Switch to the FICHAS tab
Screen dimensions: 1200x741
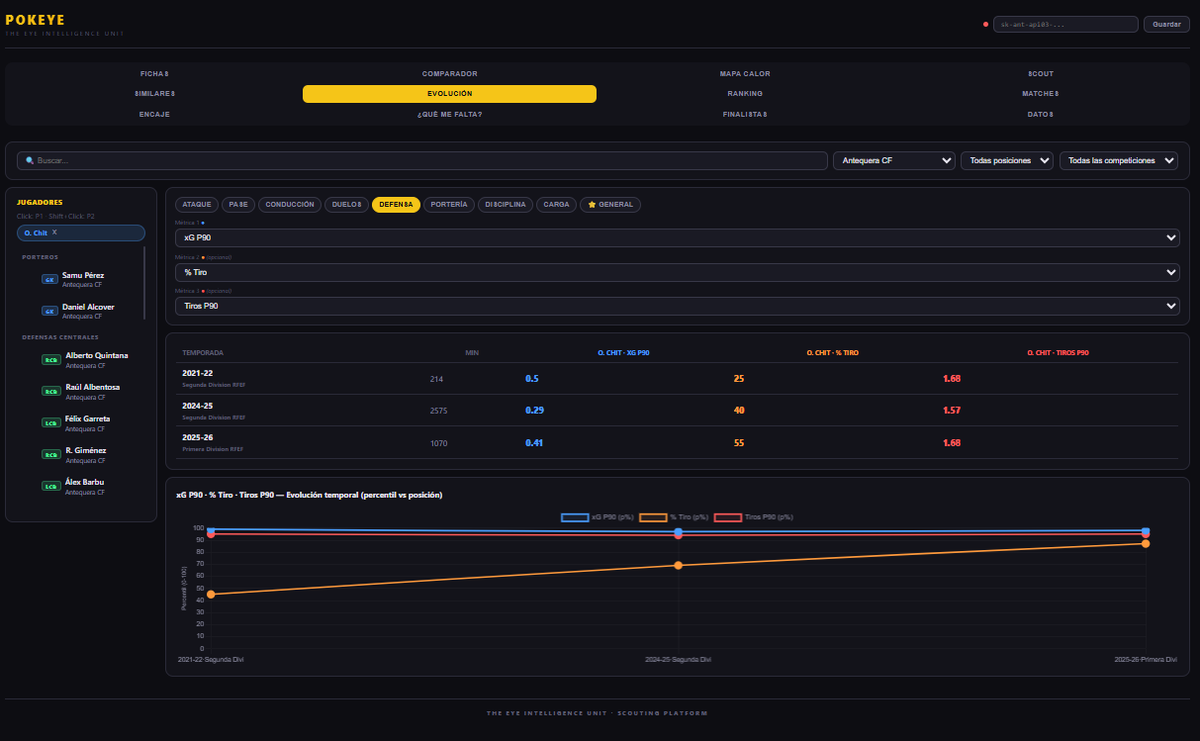coord(154,74)
